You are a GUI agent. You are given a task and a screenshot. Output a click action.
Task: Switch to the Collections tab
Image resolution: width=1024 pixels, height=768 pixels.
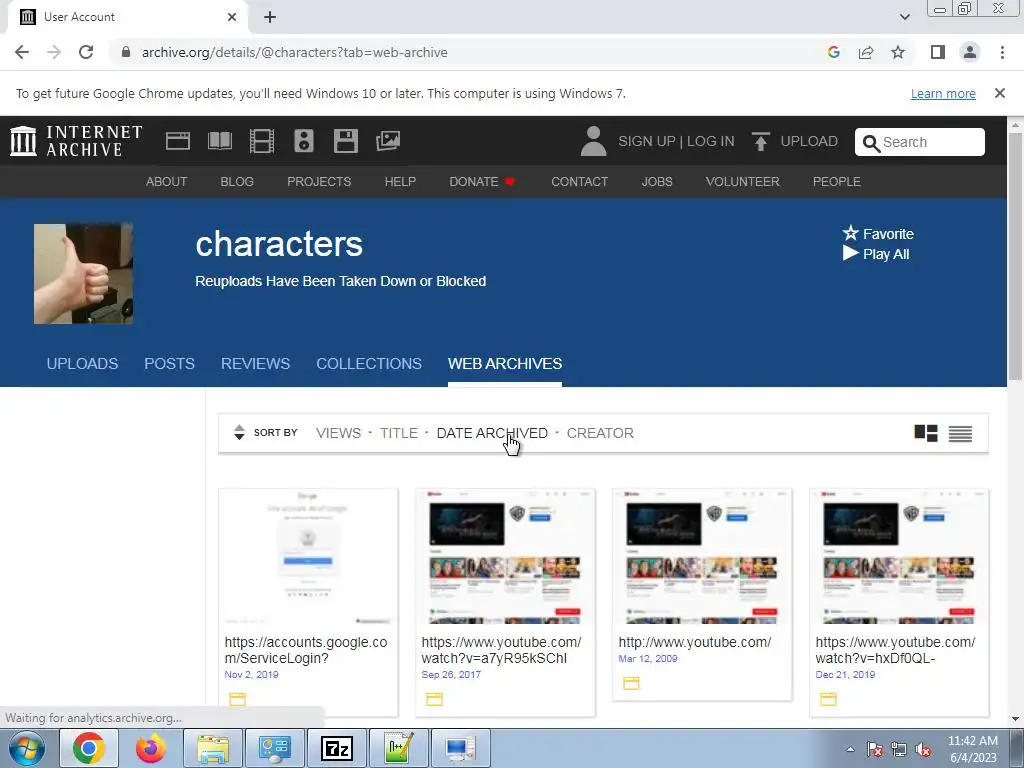(x=369, y=364)
